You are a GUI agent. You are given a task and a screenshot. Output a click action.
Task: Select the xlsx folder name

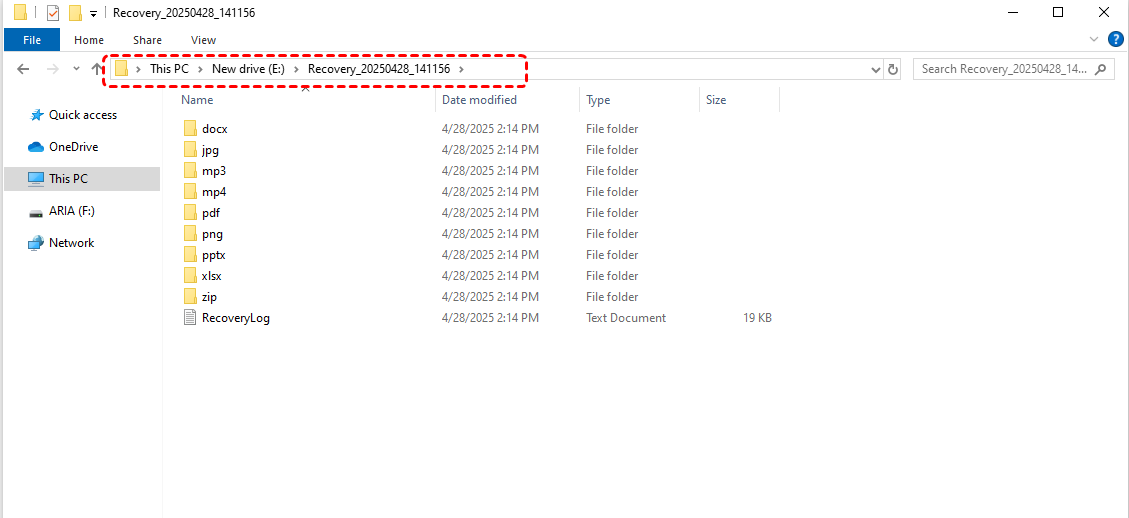point(213,275)
